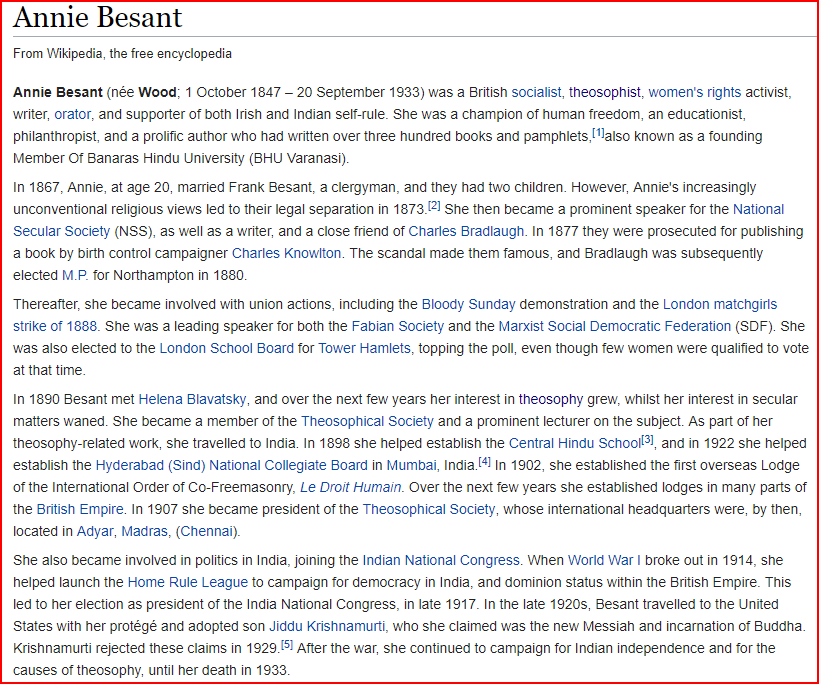Screen dimensions: 819x684
Task: Click the 'theosophy' link before 'grew'
Action: click(551, 399)
